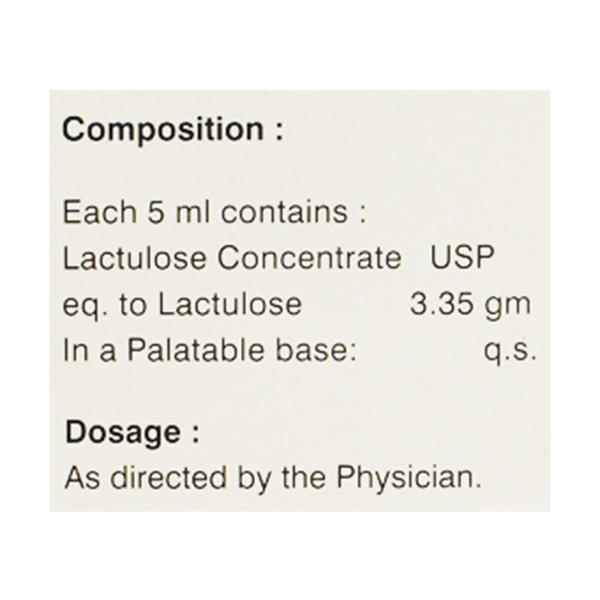Click the USP label
Image resolution: width=600 pixels, height=600 pixels.
click(x=461, y=258)
